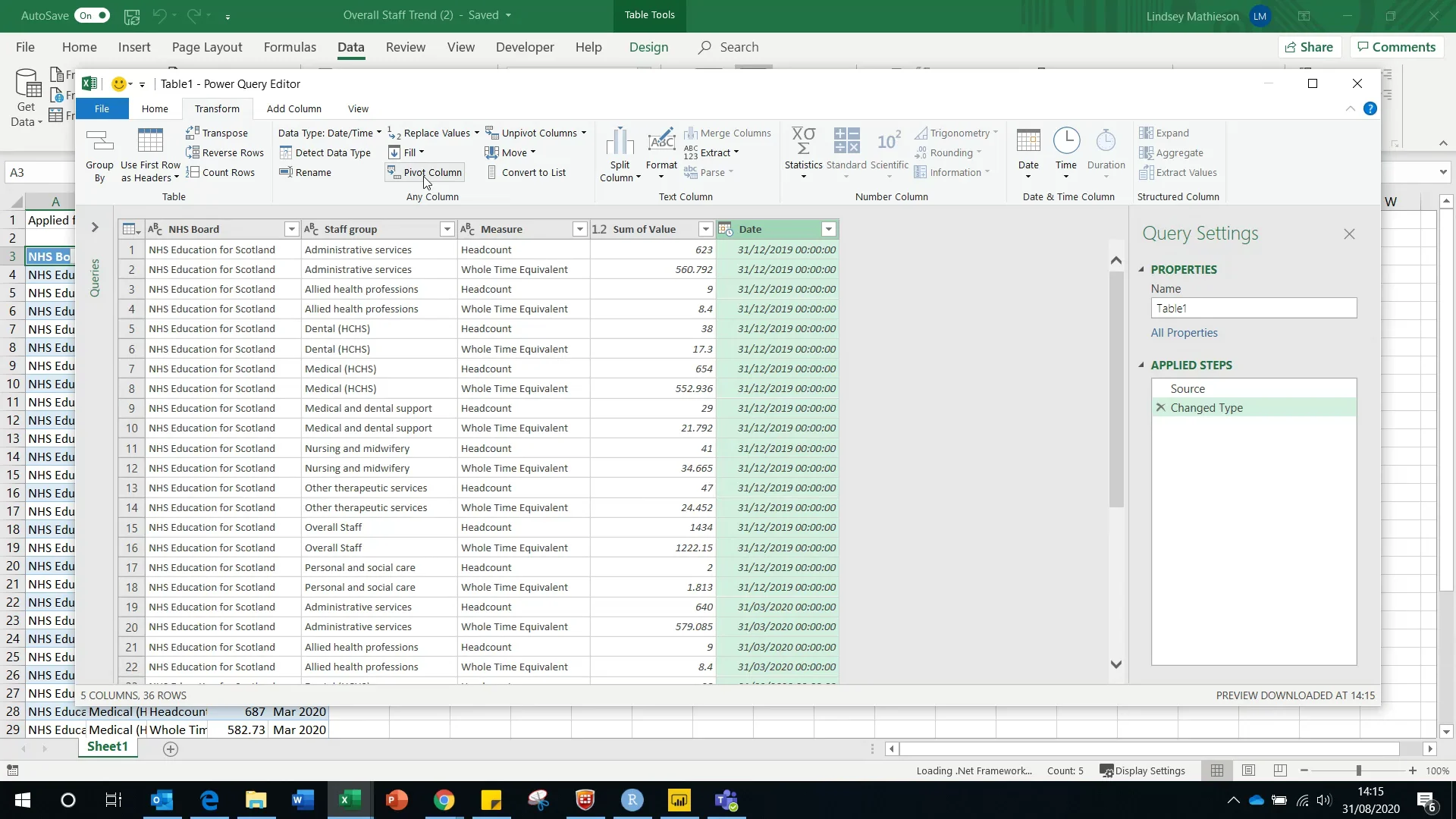Open Chrome from the taskbar

[x=444, y=800]
